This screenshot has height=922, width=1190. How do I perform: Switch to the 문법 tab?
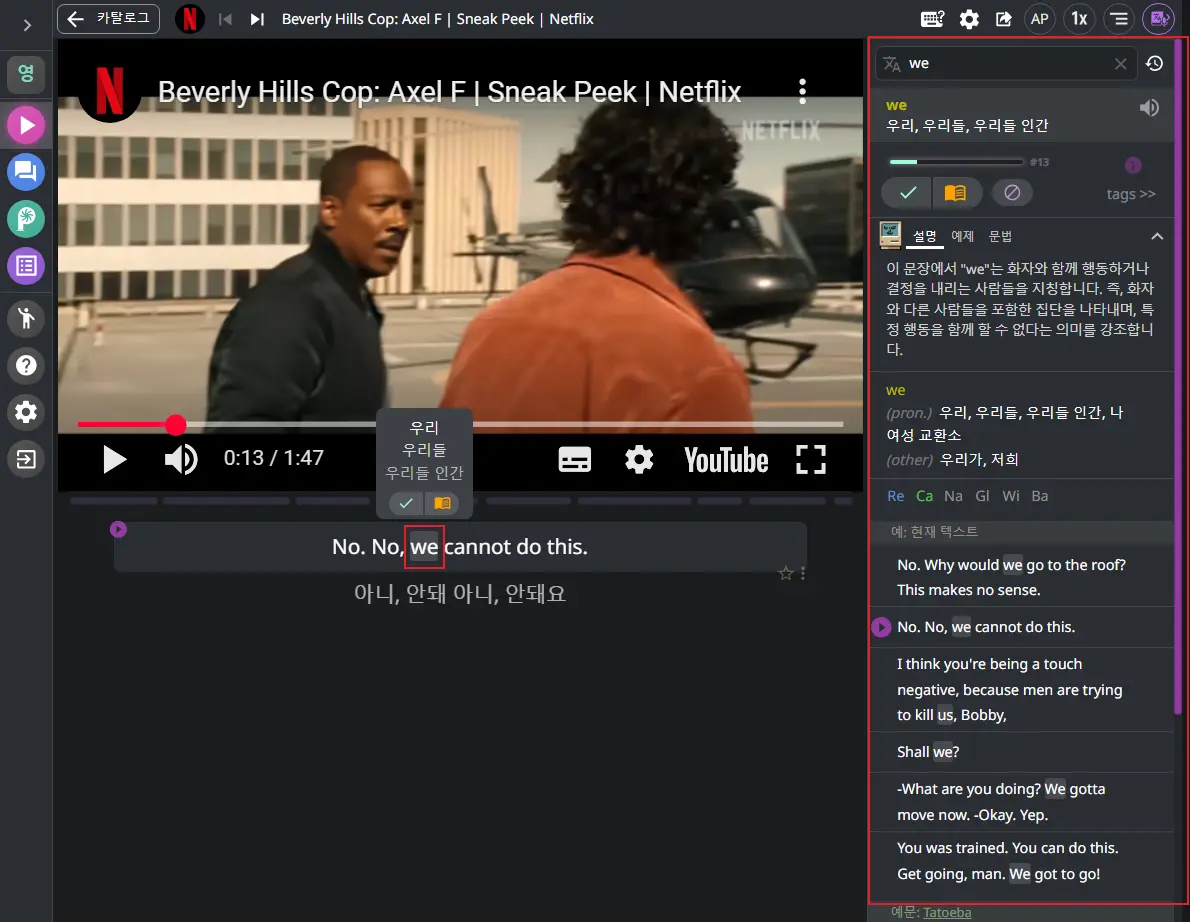click(1000, 236)
